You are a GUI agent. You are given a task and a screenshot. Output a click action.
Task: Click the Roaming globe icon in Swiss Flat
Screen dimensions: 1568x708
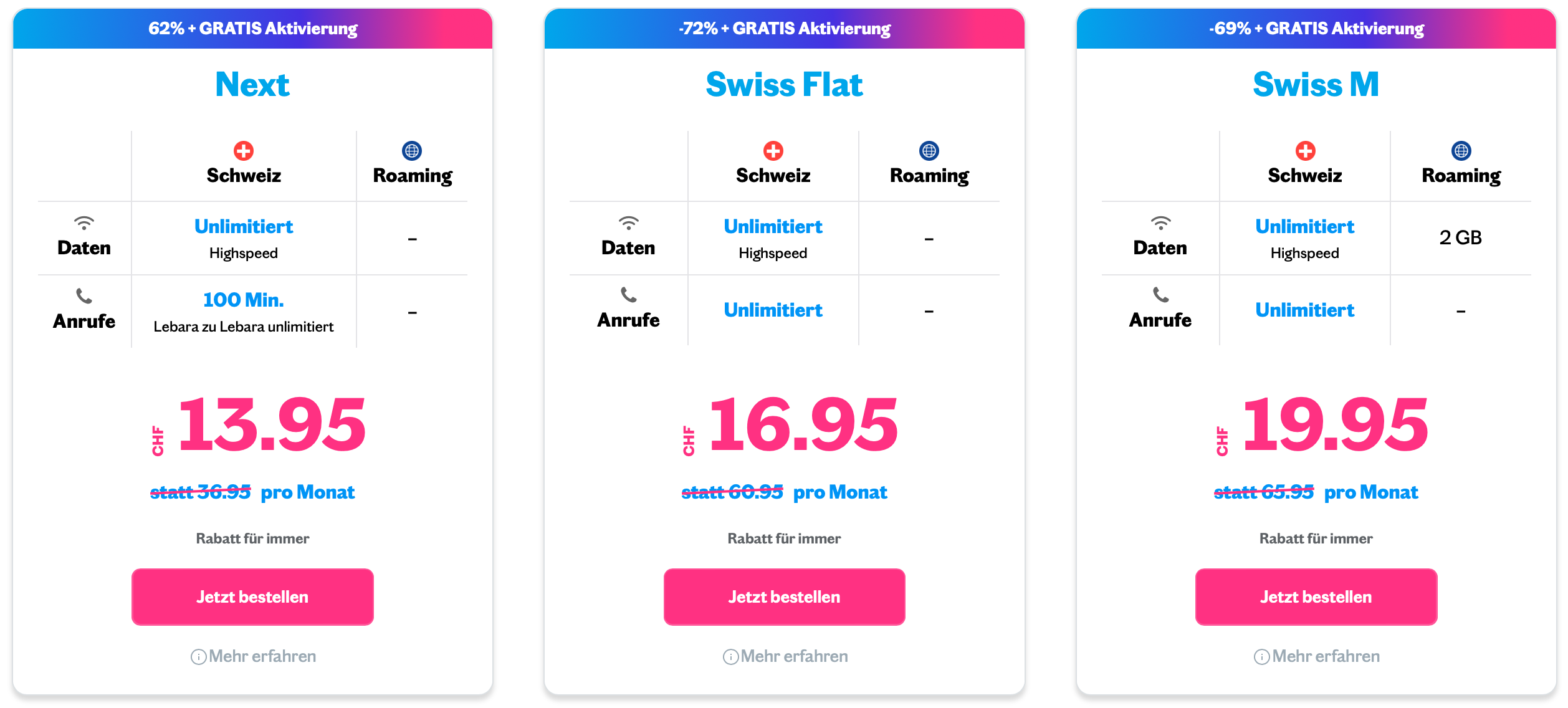click(929, 151)
